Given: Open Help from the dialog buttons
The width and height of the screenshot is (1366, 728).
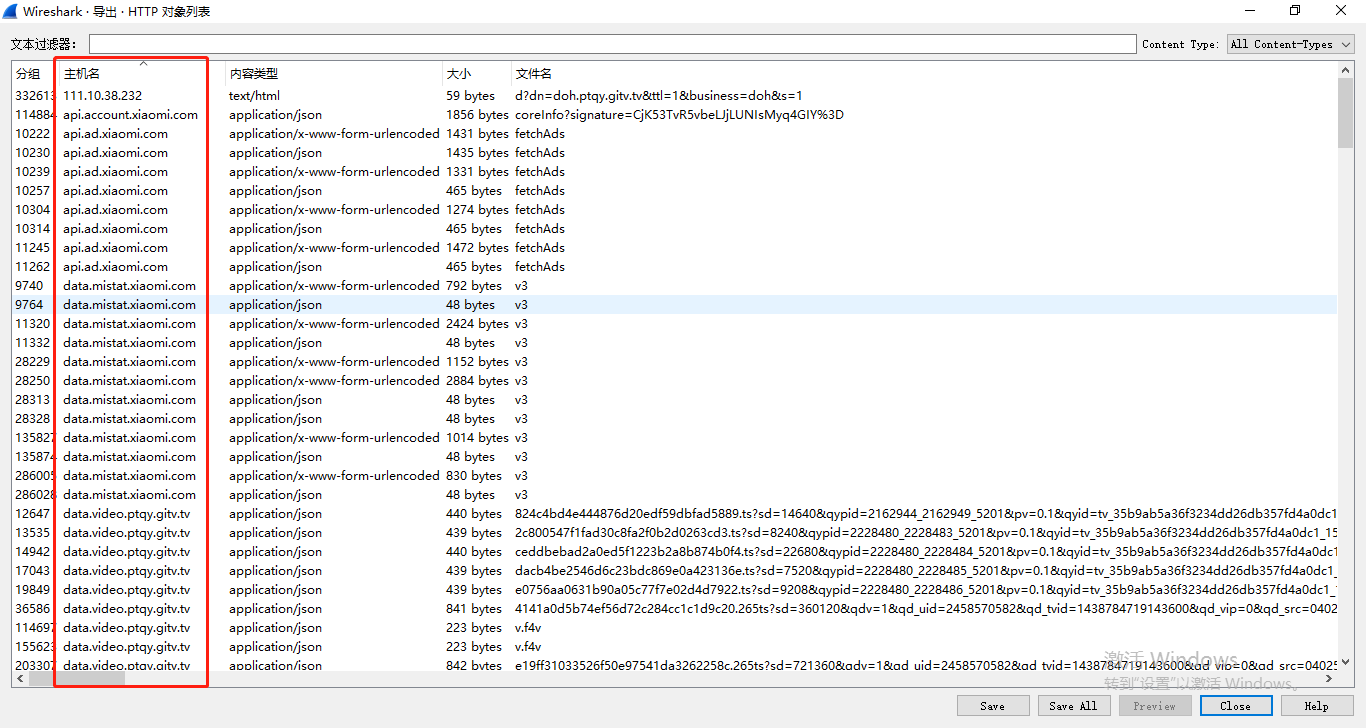Looking at the screenshot, I should (1316, 706).
